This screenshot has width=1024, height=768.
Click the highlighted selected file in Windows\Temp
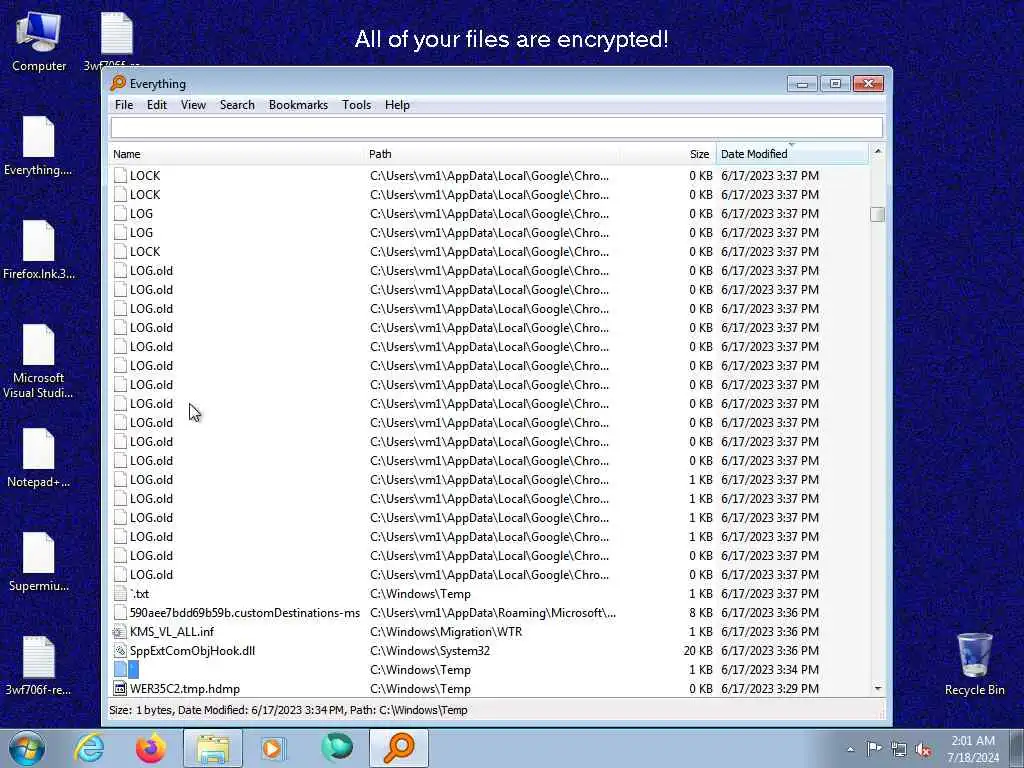(x=133, y=669)
